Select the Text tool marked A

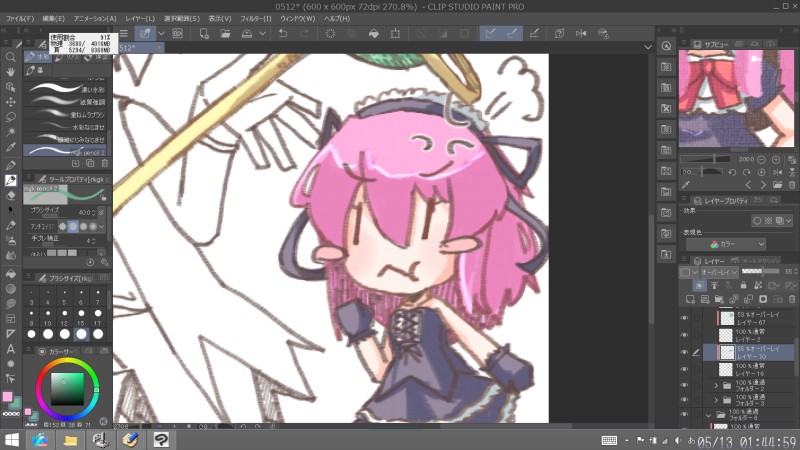[10, 349]
